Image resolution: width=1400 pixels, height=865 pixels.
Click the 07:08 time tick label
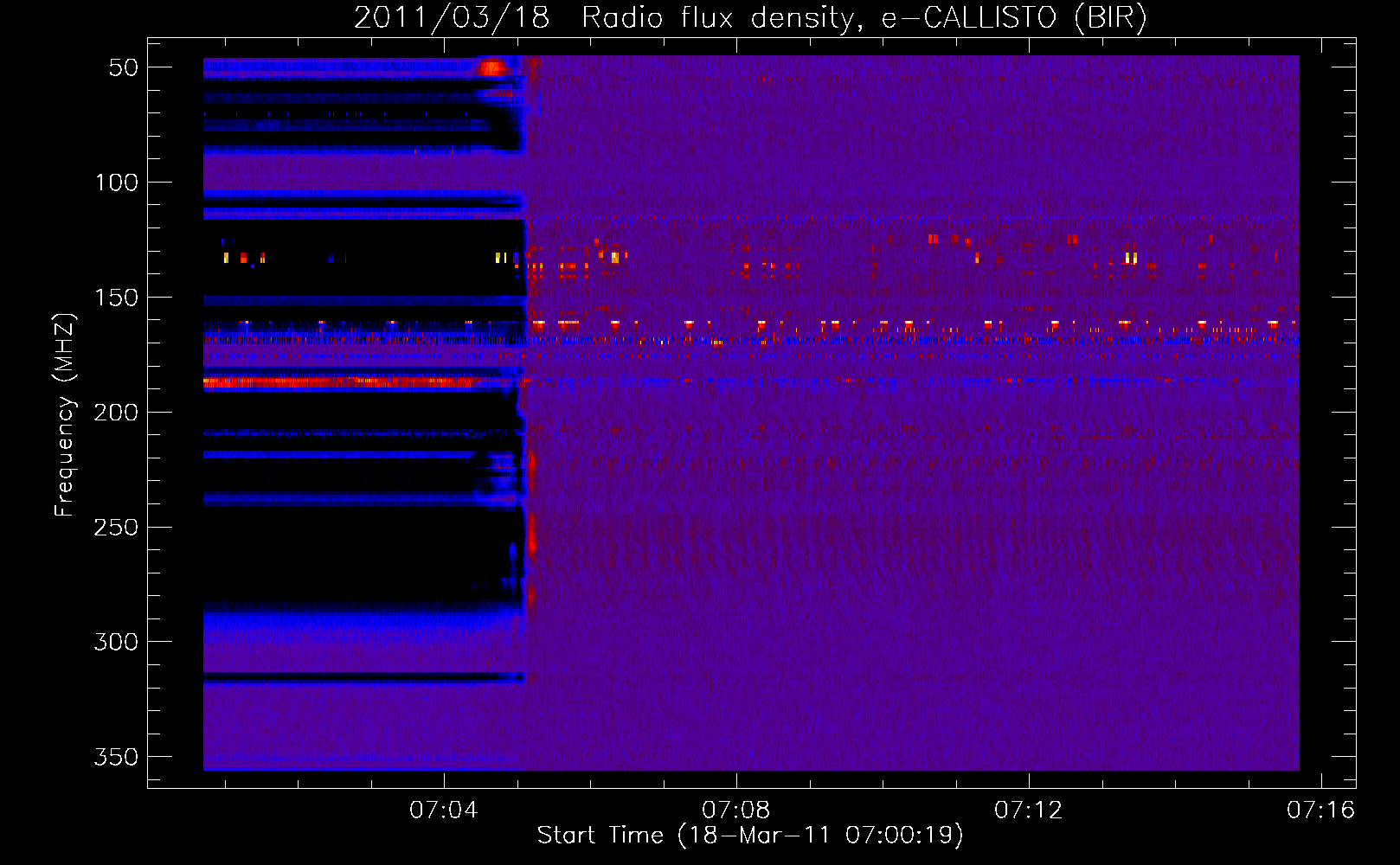tap(736, 811)
